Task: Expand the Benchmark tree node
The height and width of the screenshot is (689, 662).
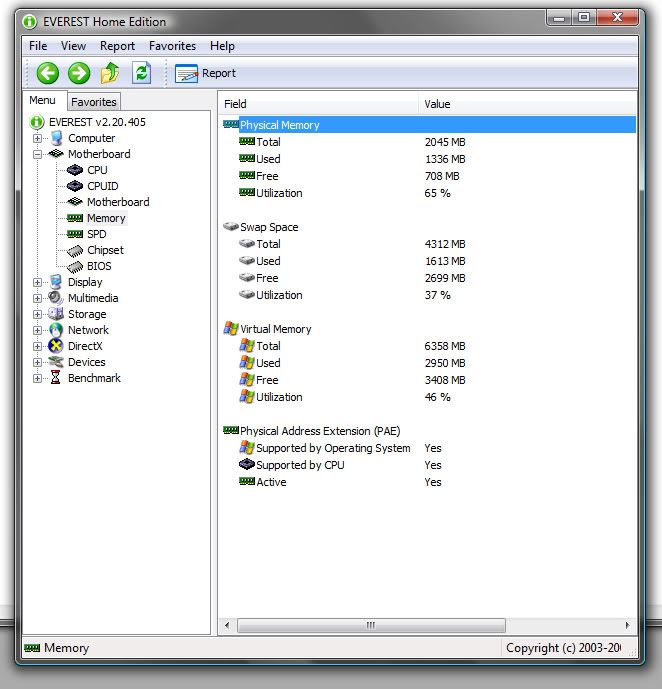Action: [37, 378]
